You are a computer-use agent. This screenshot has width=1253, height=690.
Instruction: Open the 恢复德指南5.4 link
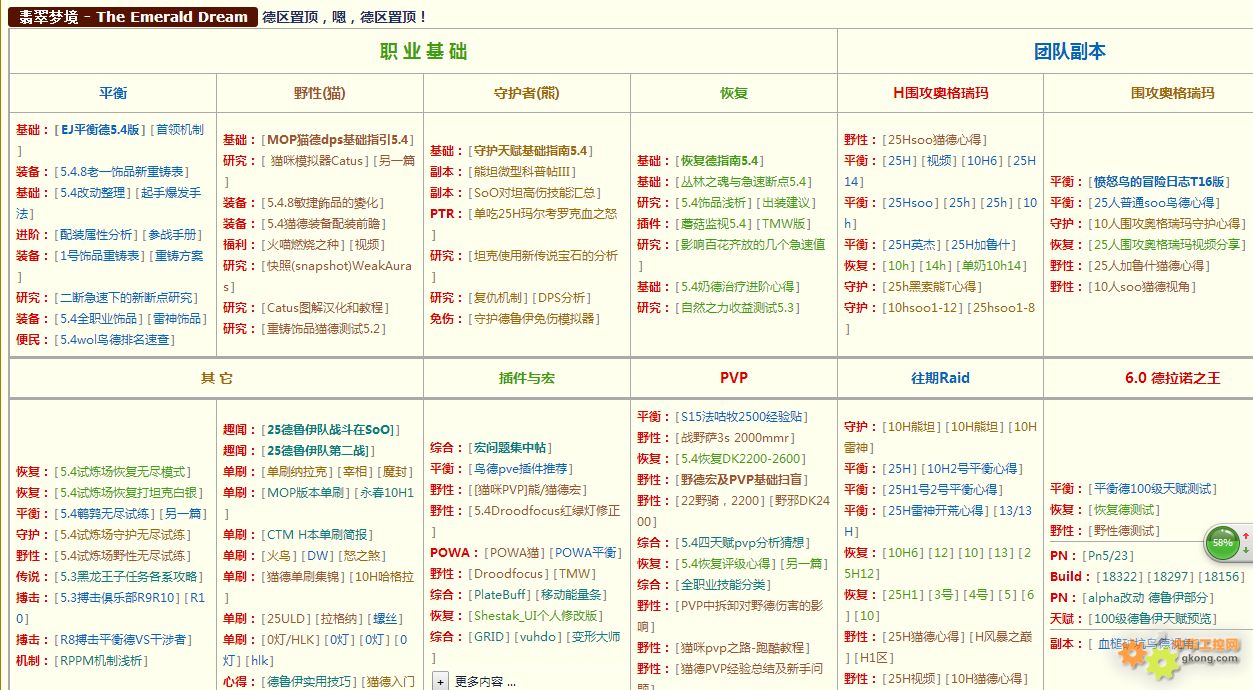pos(722,161)
